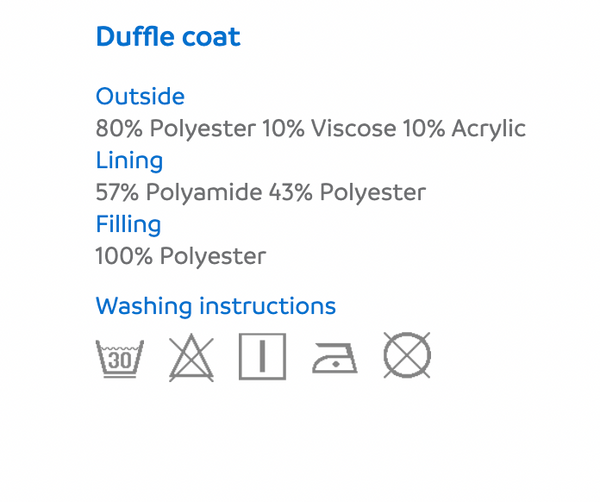Click the do not bleach triangle icon
The image size is (600, 502).
click(191, 357)
